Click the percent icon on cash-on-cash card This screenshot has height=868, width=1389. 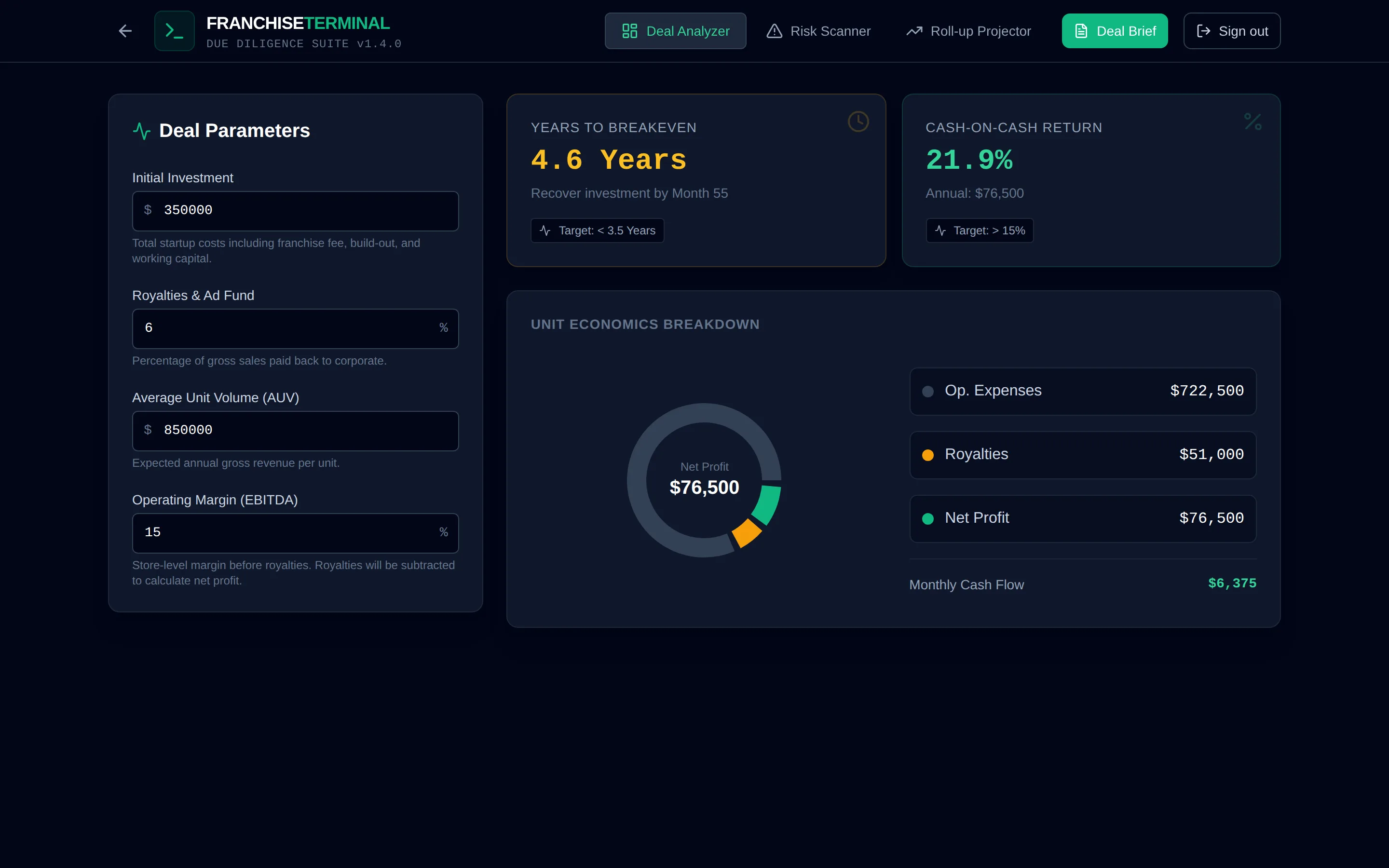pyautogui.click(x=1253, y=122)
